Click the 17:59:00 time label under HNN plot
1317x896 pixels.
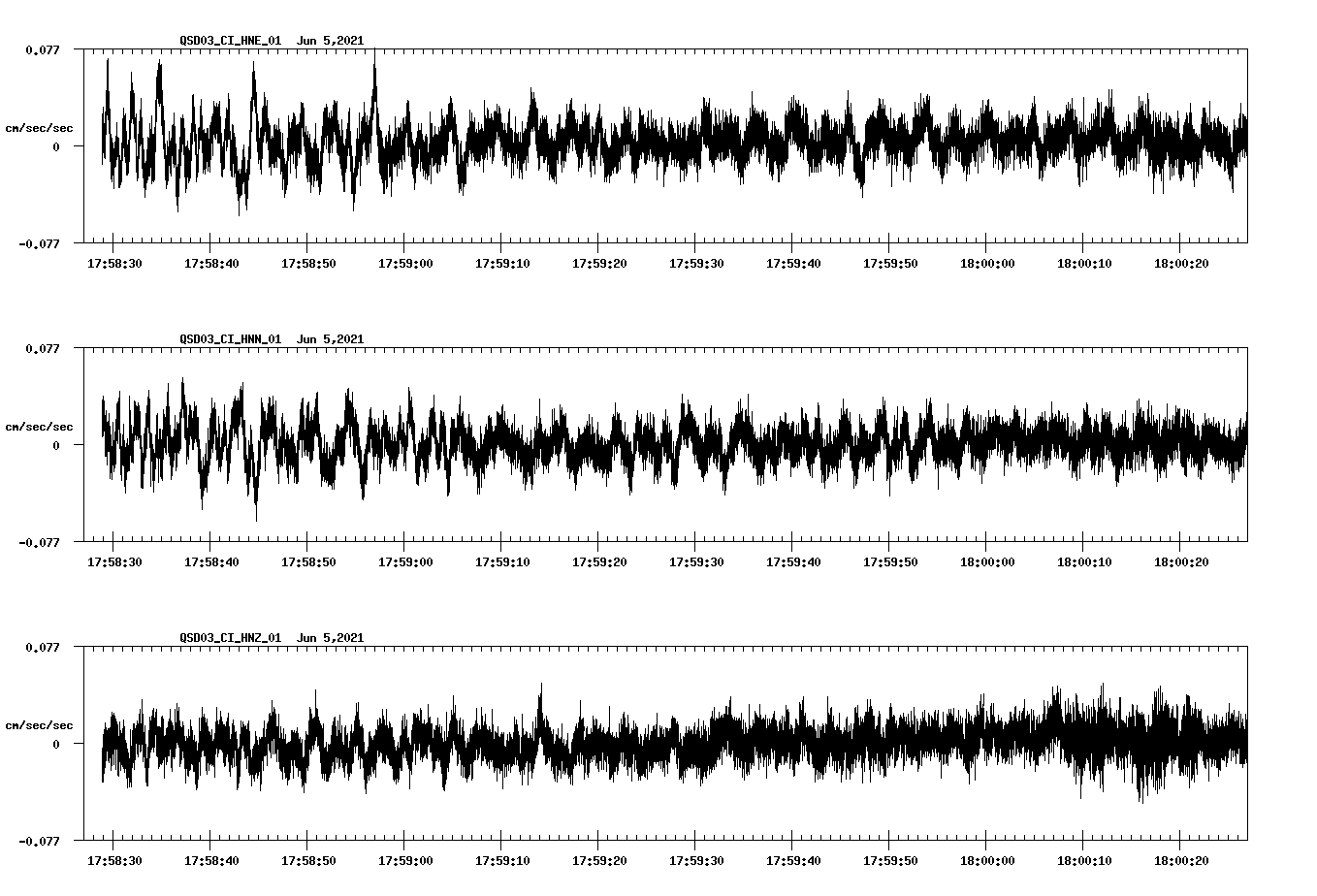pos(405,562)
